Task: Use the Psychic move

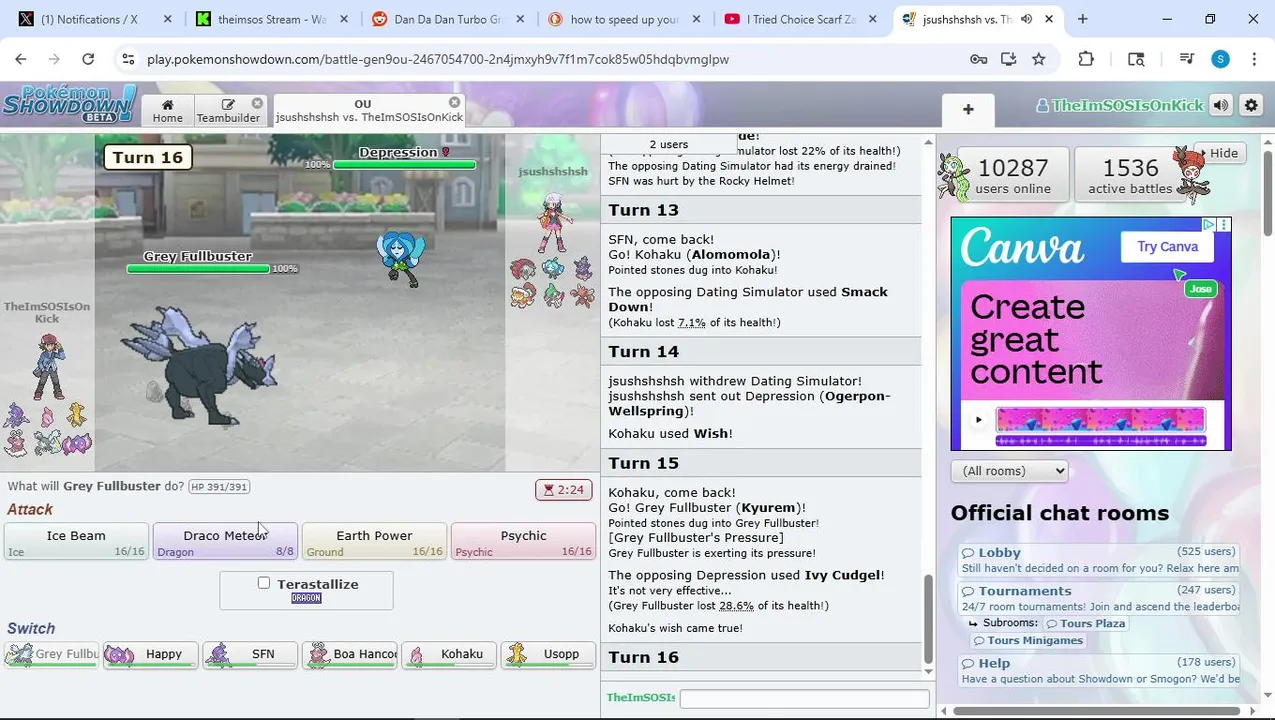Action: (x=523, y=541)
